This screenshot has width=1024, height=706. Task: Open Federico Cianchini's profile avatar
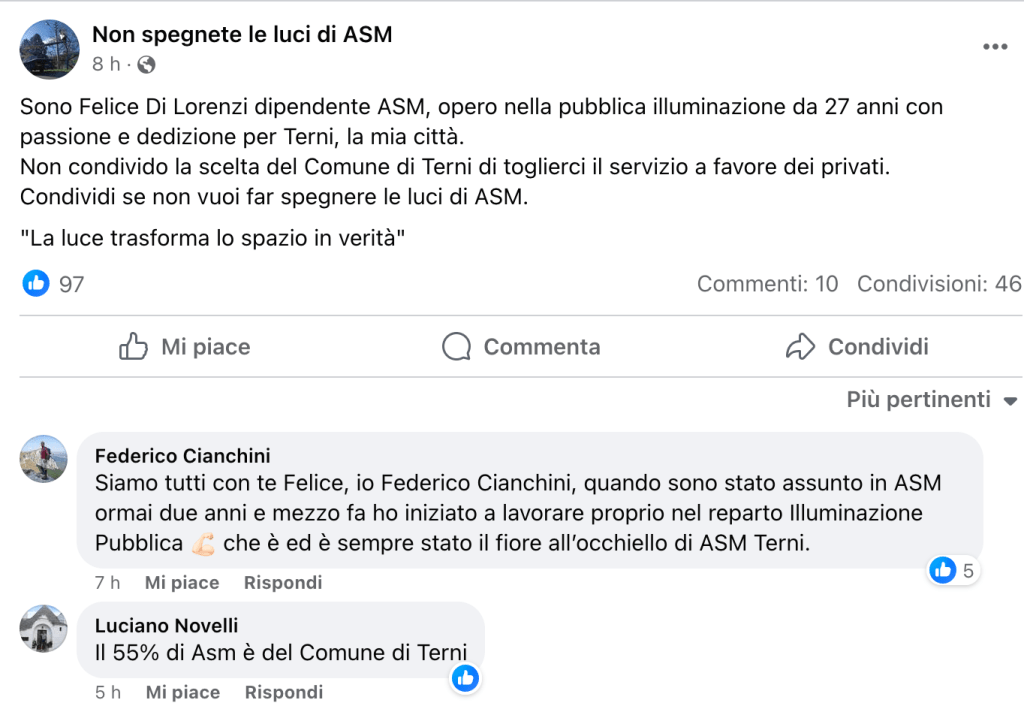point(44,459)
